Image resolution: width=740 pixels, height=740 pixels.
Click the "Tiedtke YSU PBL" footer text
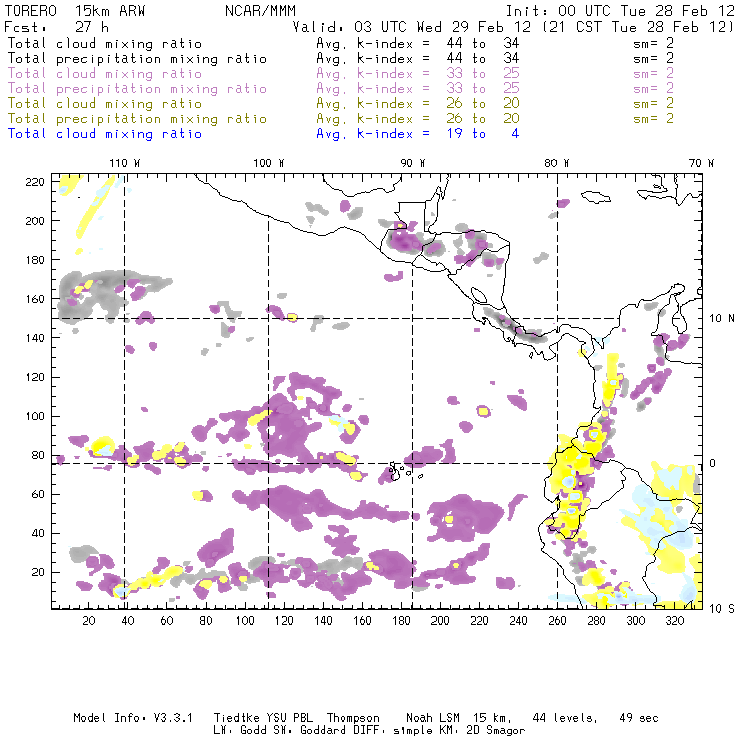coord(263,718)
